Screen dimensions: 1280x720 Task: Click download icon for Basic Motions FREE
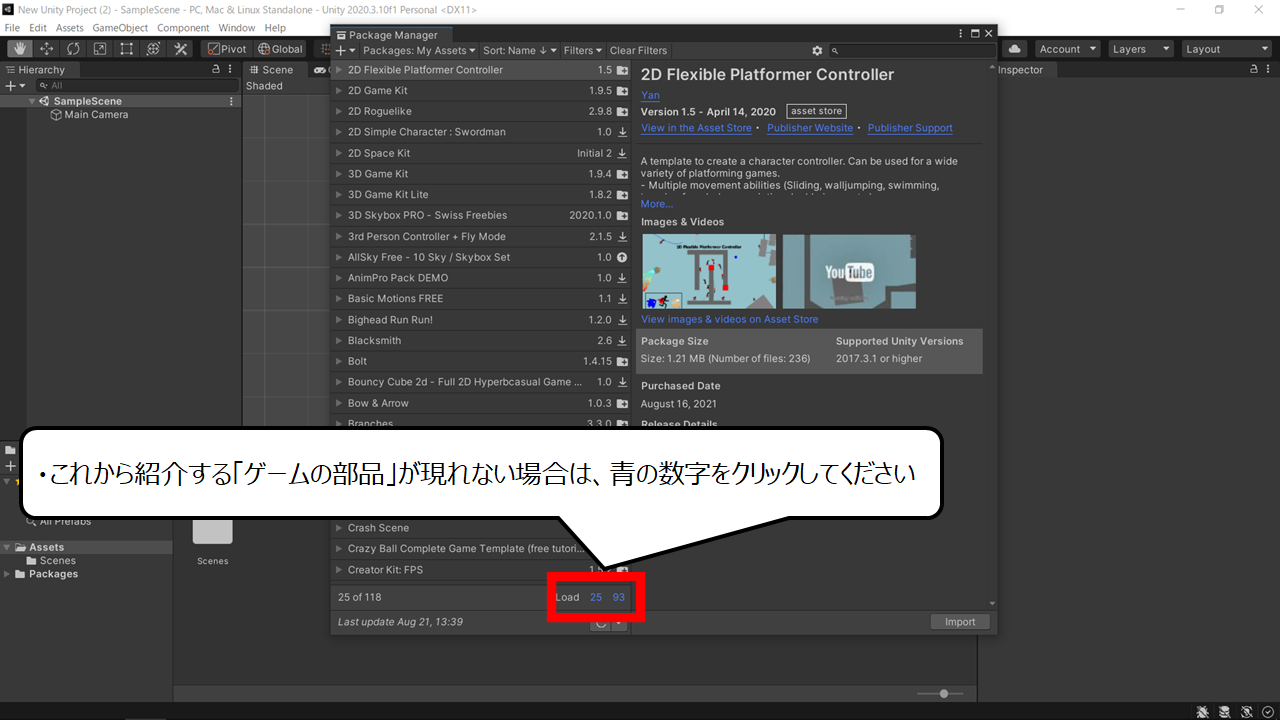622,299
